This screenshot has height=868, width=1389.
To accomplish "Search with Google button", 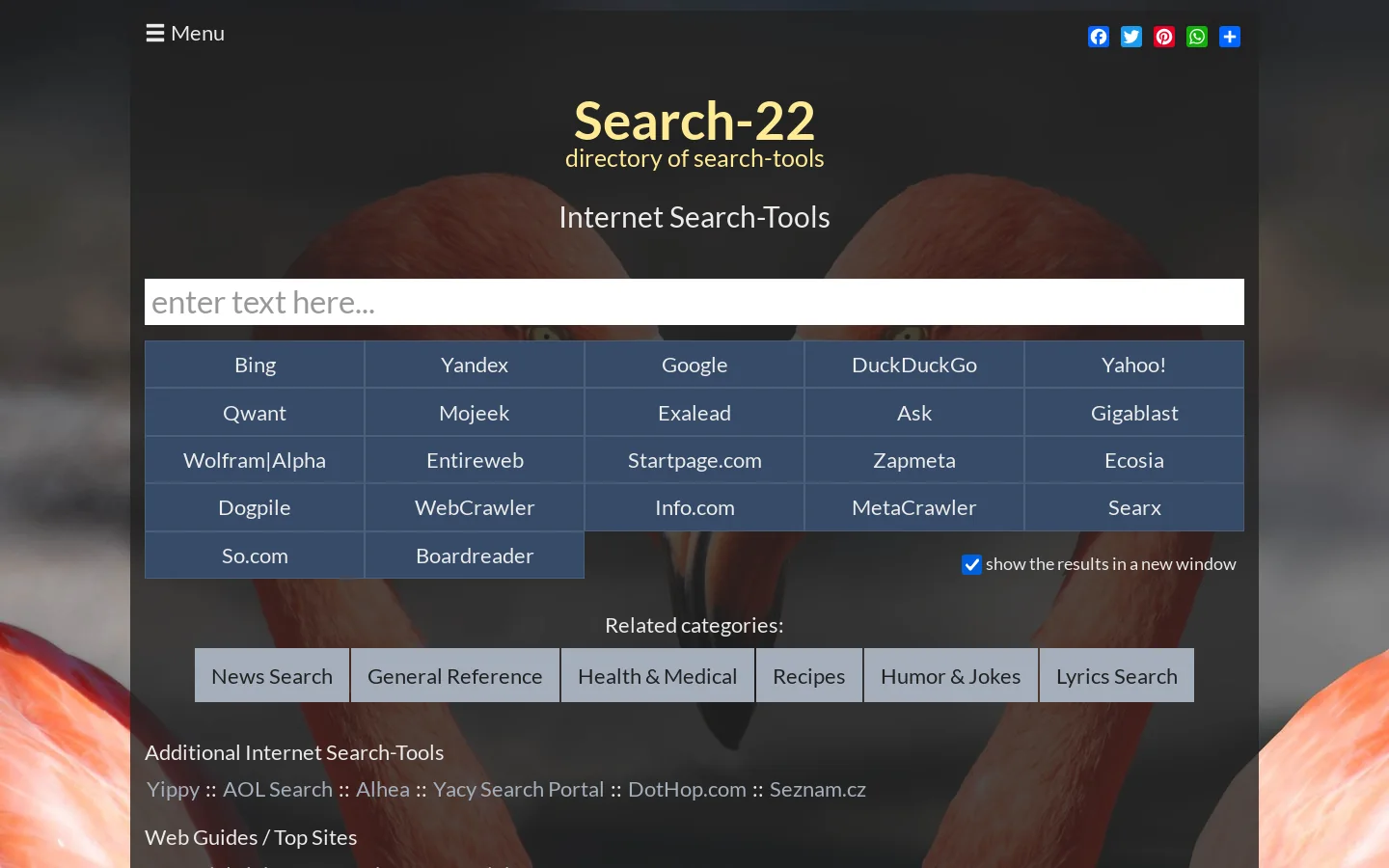I will pyautogui.click(x=694, y=365).
